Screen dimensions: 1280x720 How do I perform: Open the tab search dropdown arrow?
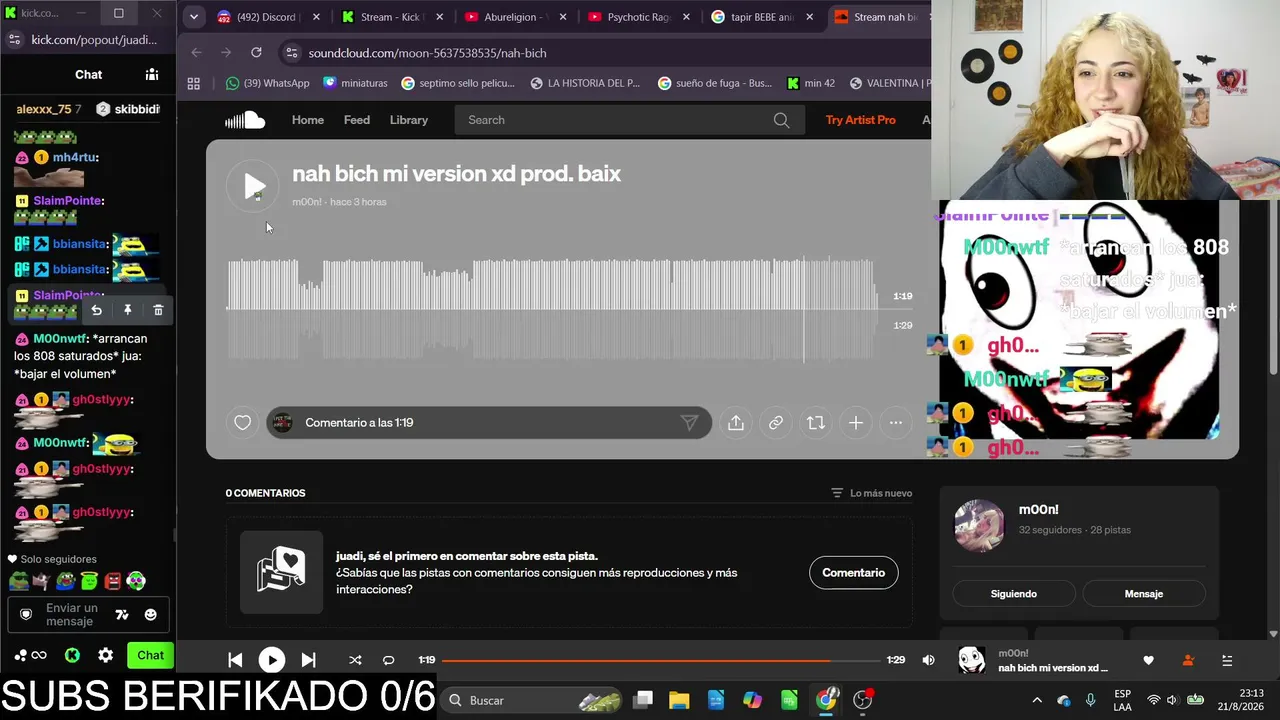coord(194,17)
